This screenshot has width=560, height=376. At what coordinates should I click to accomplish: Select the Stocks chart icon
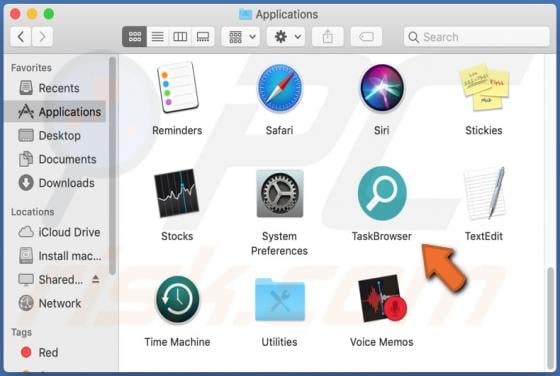[177, 193]
